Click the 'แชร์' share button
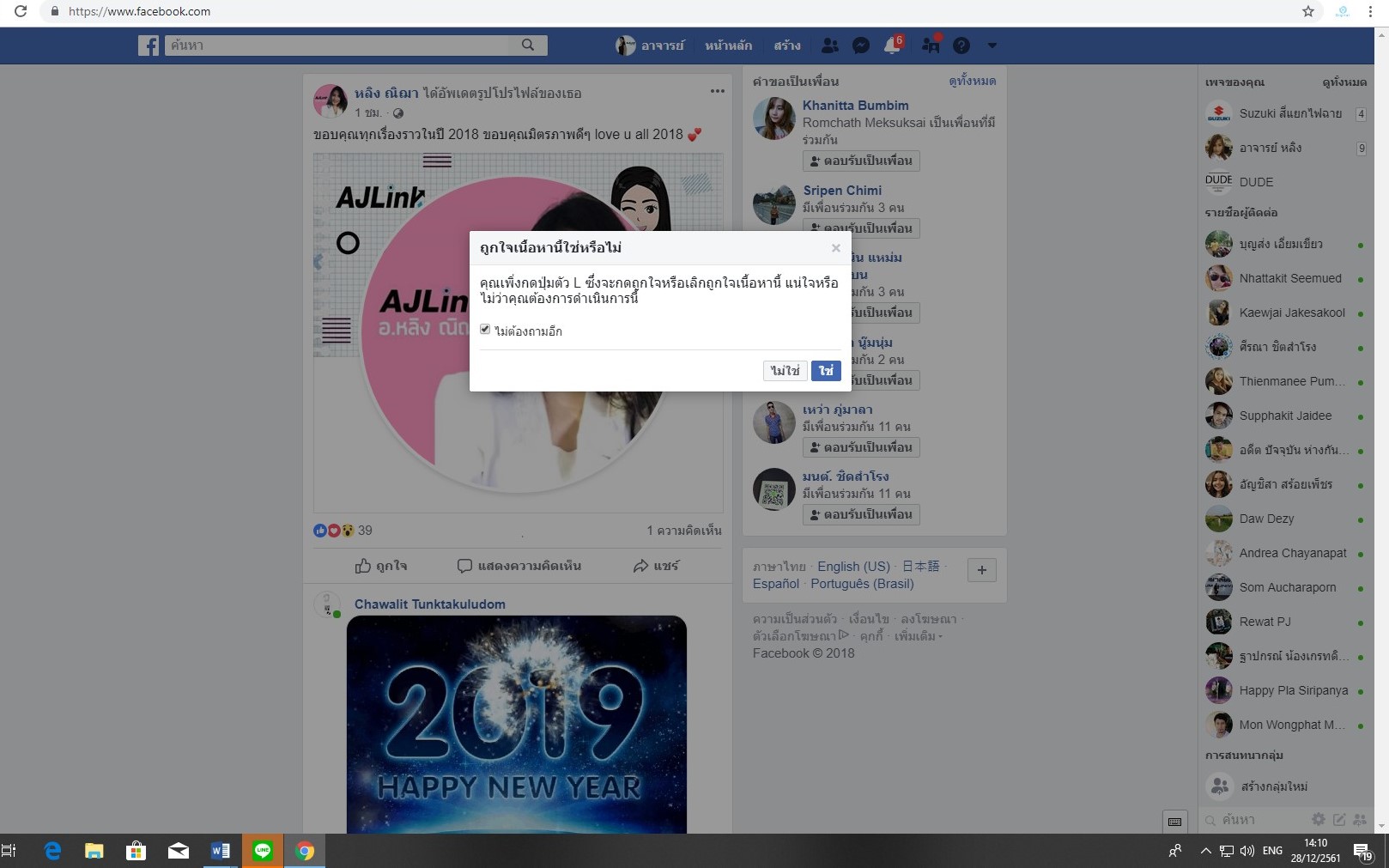The width and height of the screenshot is (1389, 868). [656, 566]
